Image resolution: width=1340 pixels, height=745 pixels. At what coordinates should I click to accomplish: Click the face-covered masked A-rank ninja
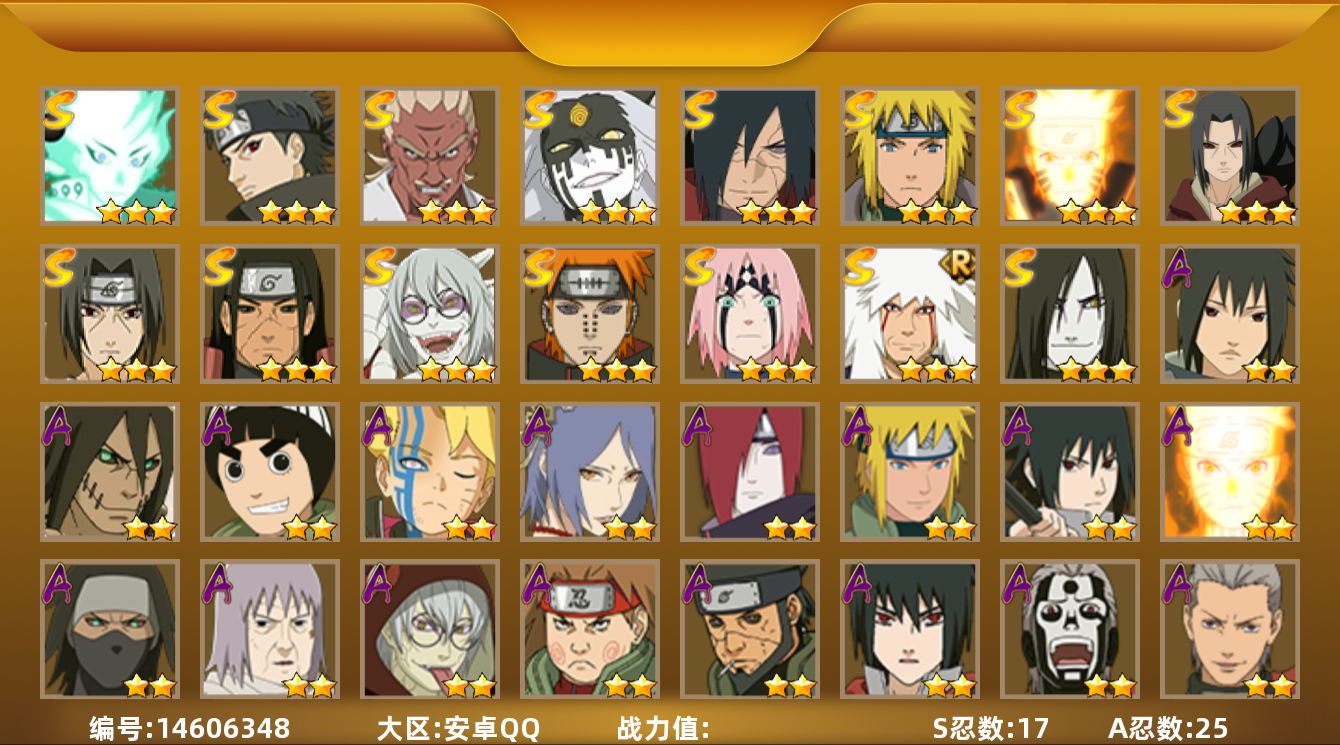(x=110, y=629)
